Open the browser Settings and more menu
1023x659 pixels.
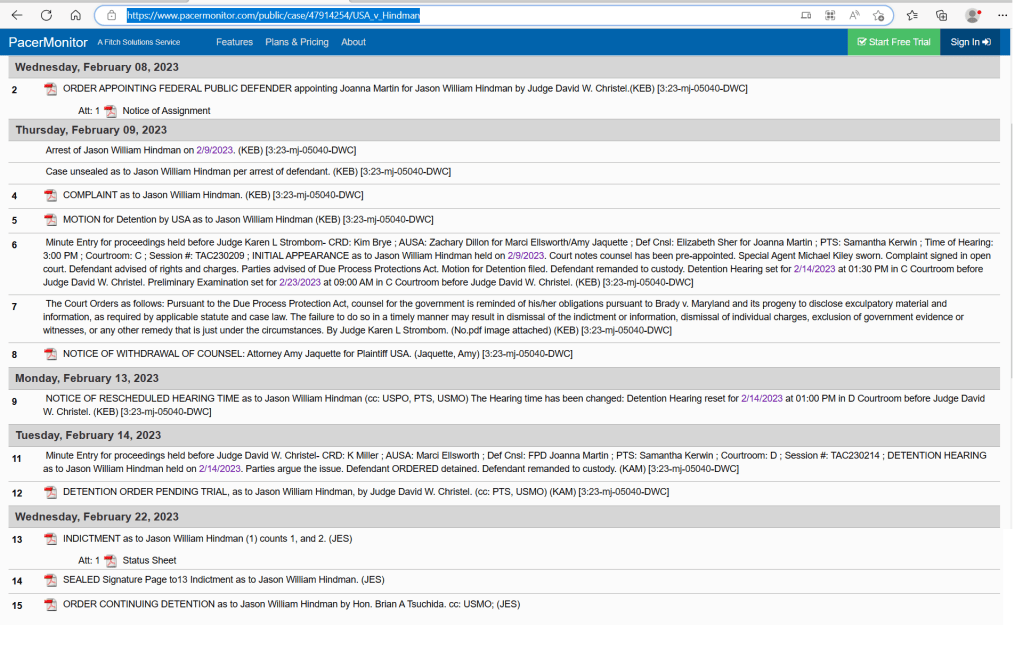click(x=1002, y=15)
